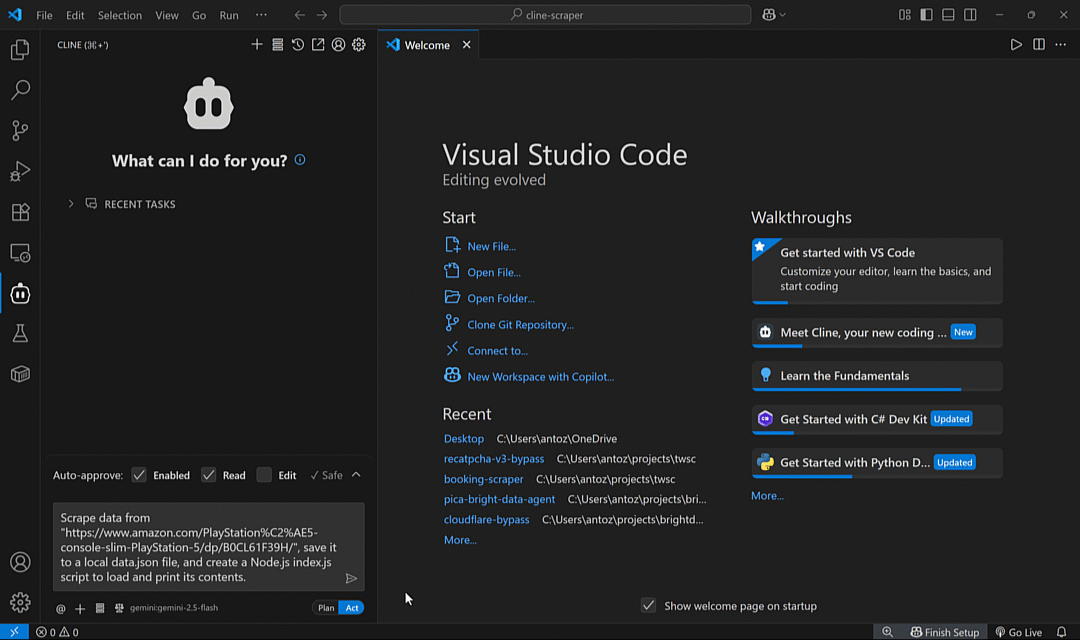This screenshot has height=640, width=1080.
Task: Start a new Cline task with plus icon
Action: coord(257,45)
